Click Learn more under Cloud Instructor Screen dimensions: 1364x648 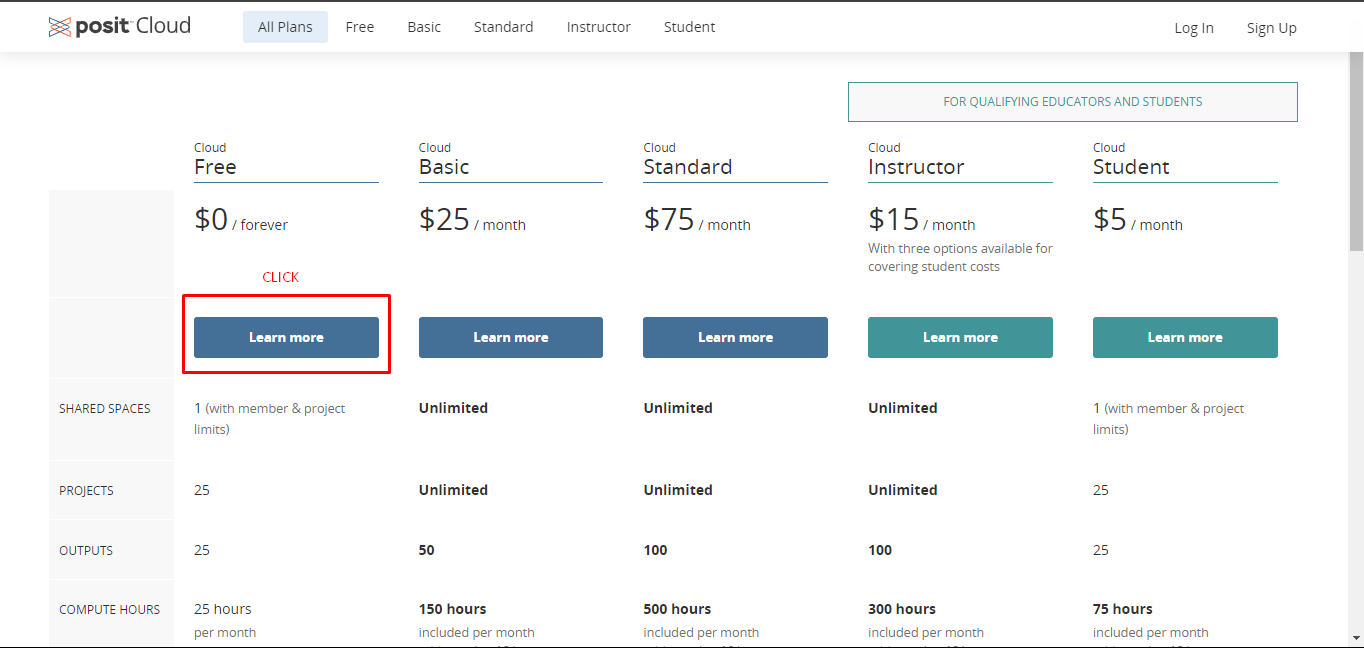960,337
